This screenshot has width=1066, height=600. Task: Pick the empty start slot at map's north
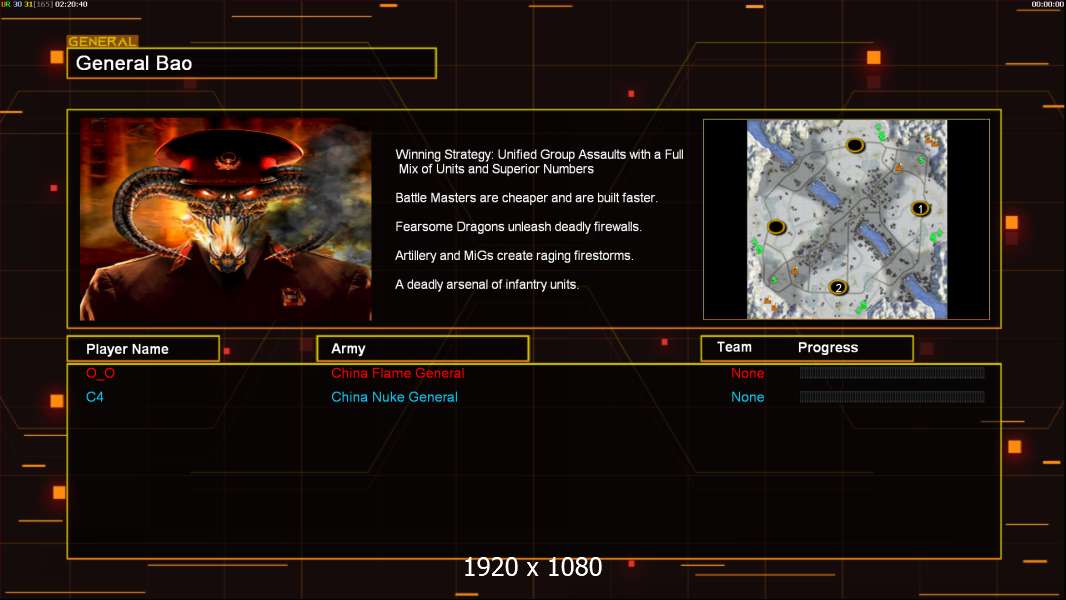[855, 145]
